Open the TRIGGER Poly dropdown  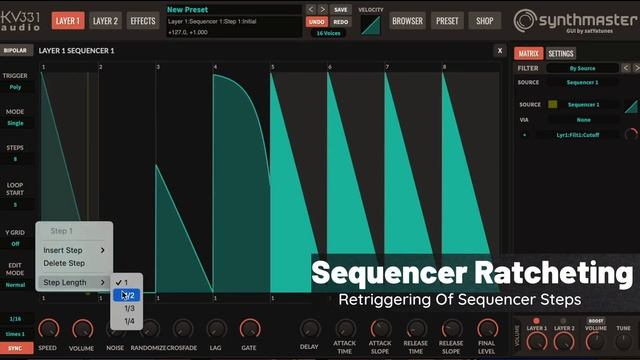16,87
